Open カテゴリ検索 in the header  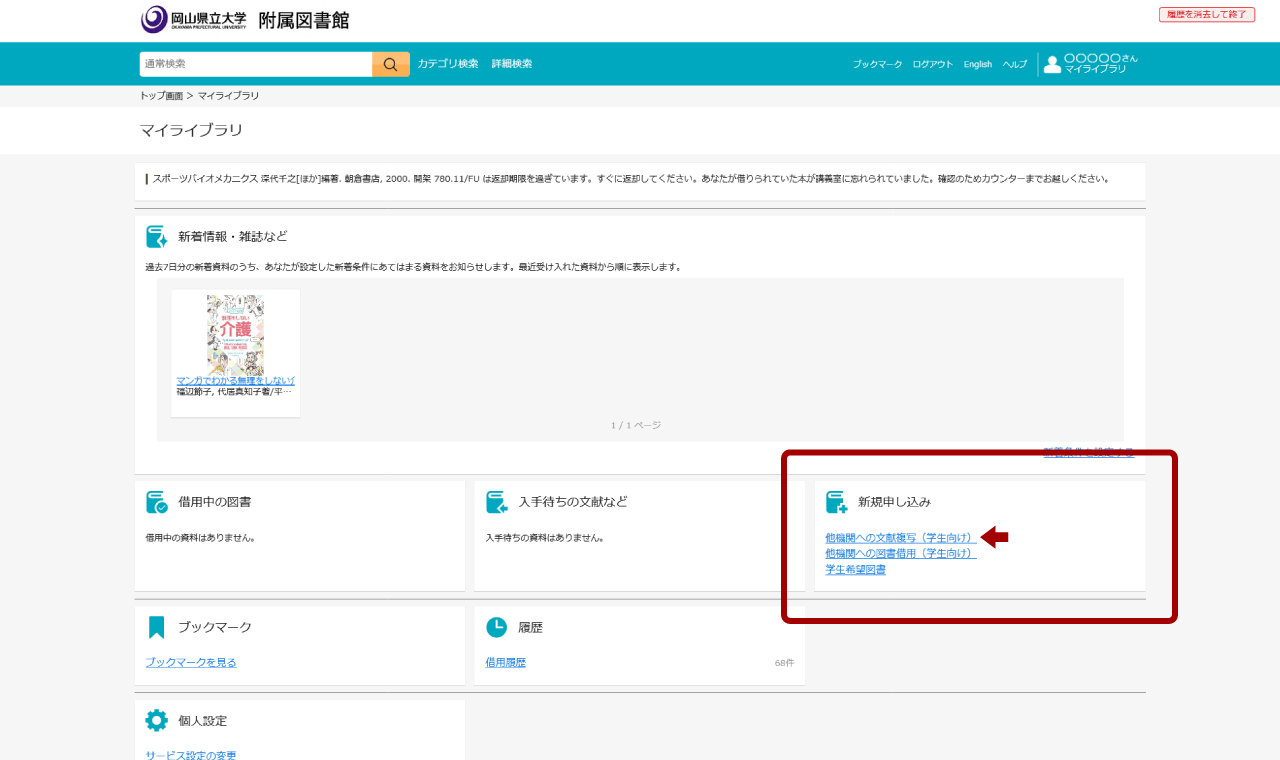448,64
